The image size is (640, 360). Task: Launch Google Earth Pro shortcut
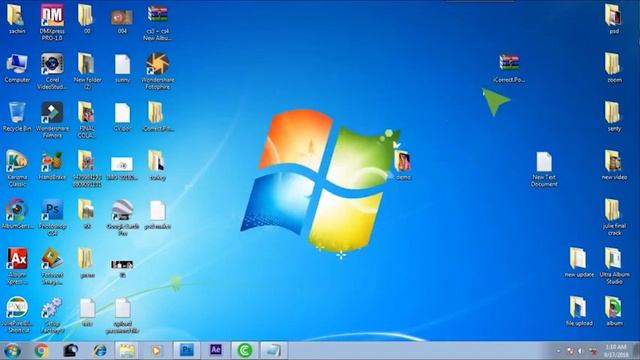(x=122, y=217)
